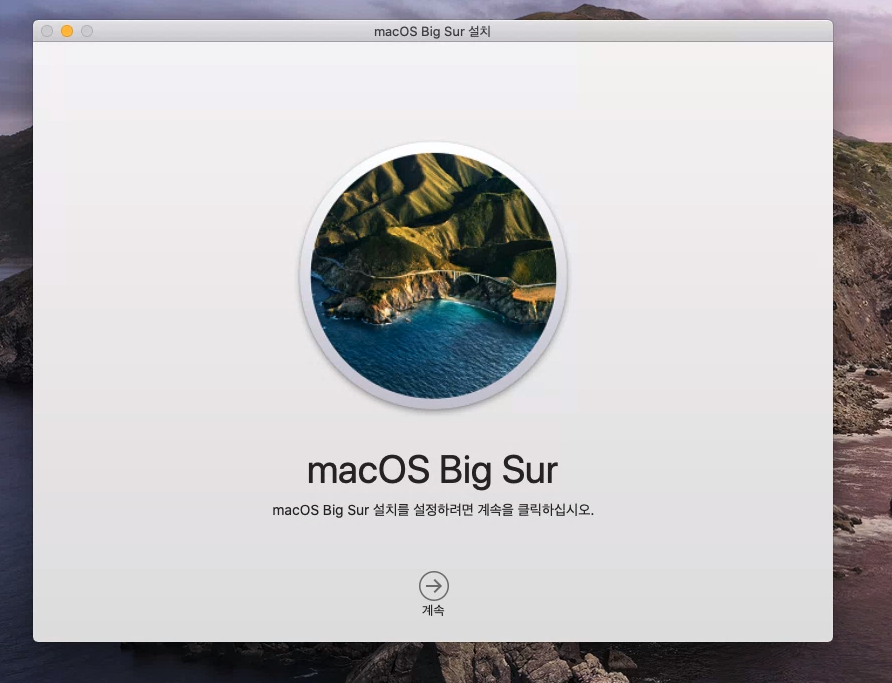Click the 'macOS Big Sur 설치' window title

click(x=432, y=31)
